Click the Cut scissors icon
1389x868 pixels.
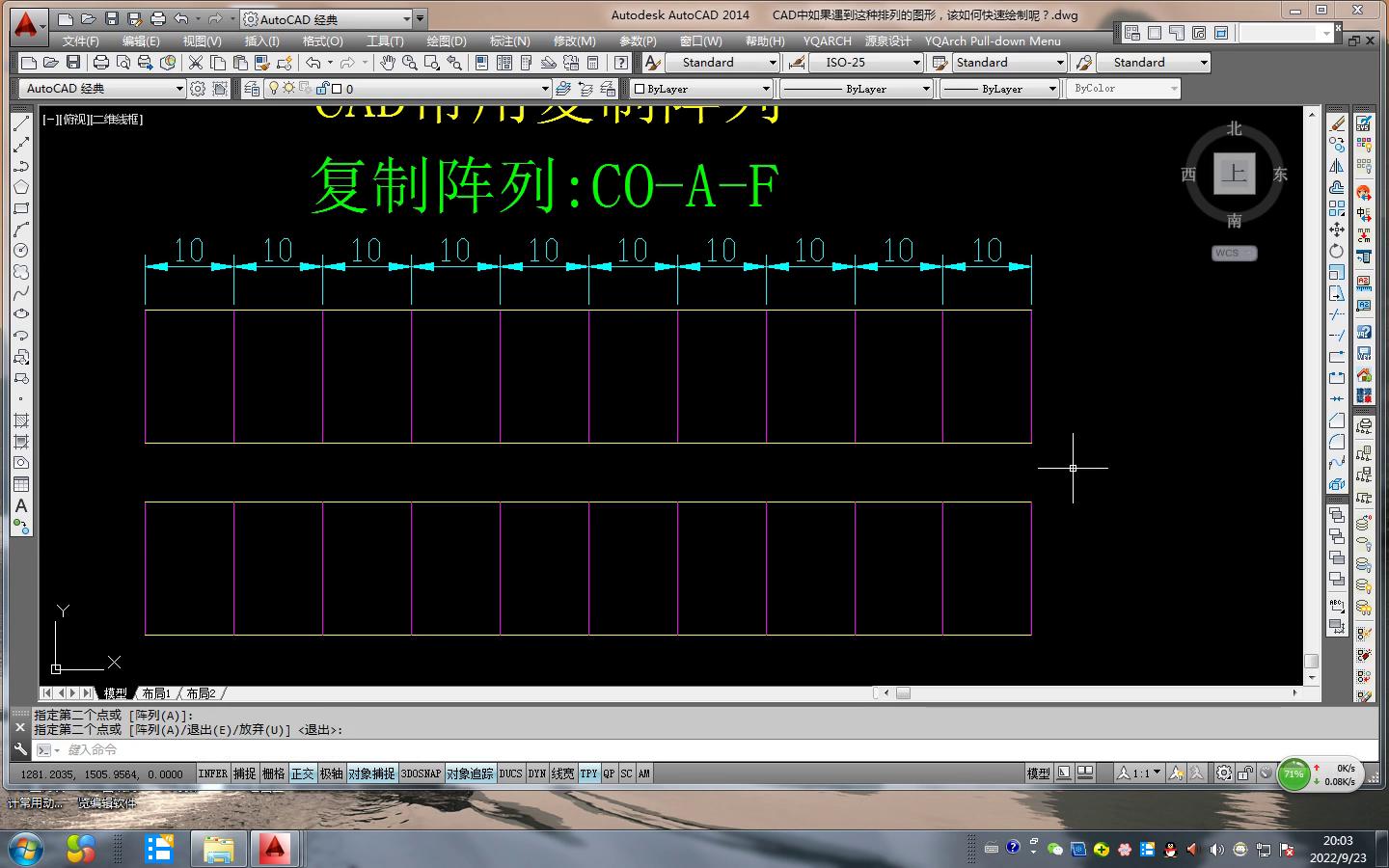[196, 63]
